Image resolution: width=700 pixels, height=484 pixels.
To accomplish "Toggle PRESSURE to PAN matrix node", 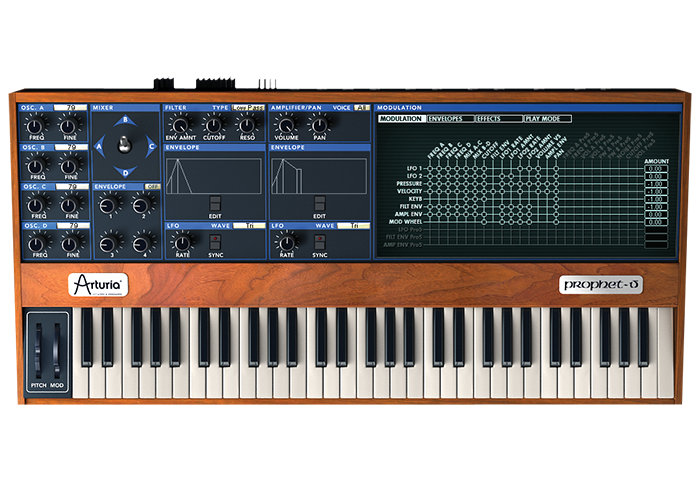I will tap(556, 184).
